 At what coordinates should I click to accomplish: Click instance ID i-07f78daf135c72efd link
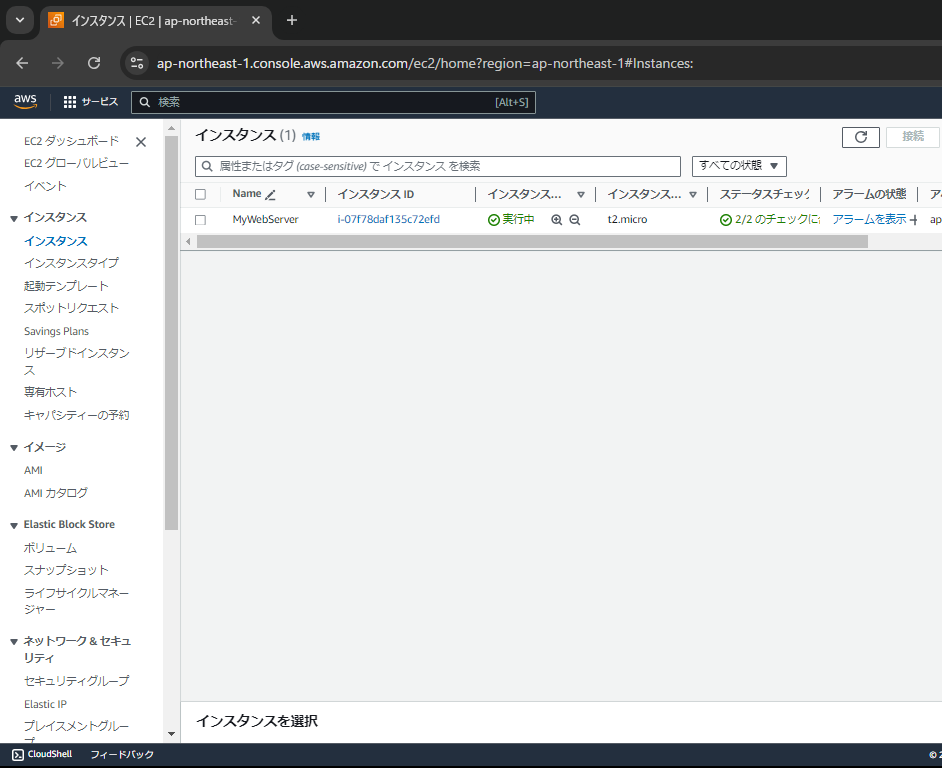[x=389, y=219]
